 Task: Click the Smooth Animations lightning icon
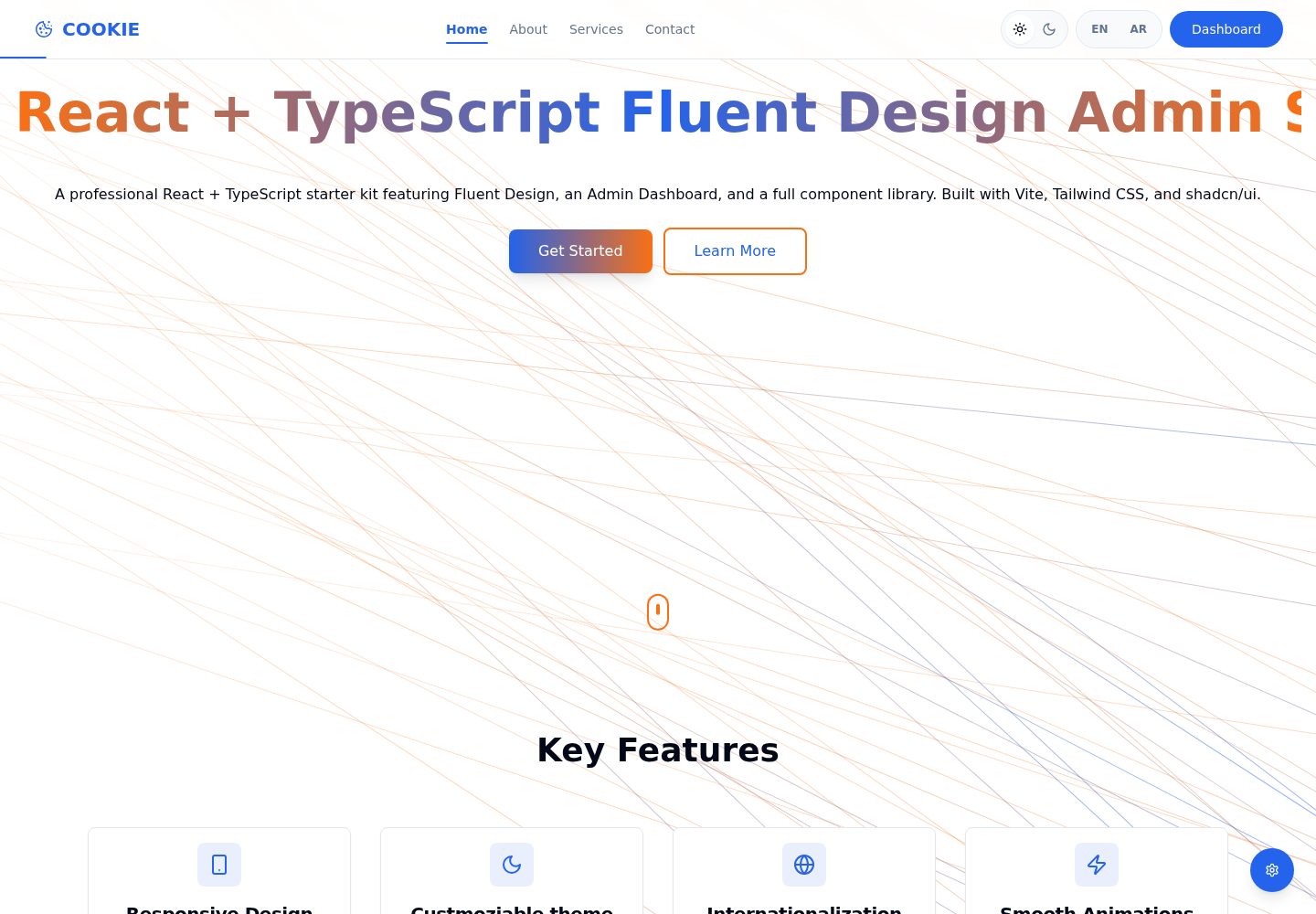1097,865
